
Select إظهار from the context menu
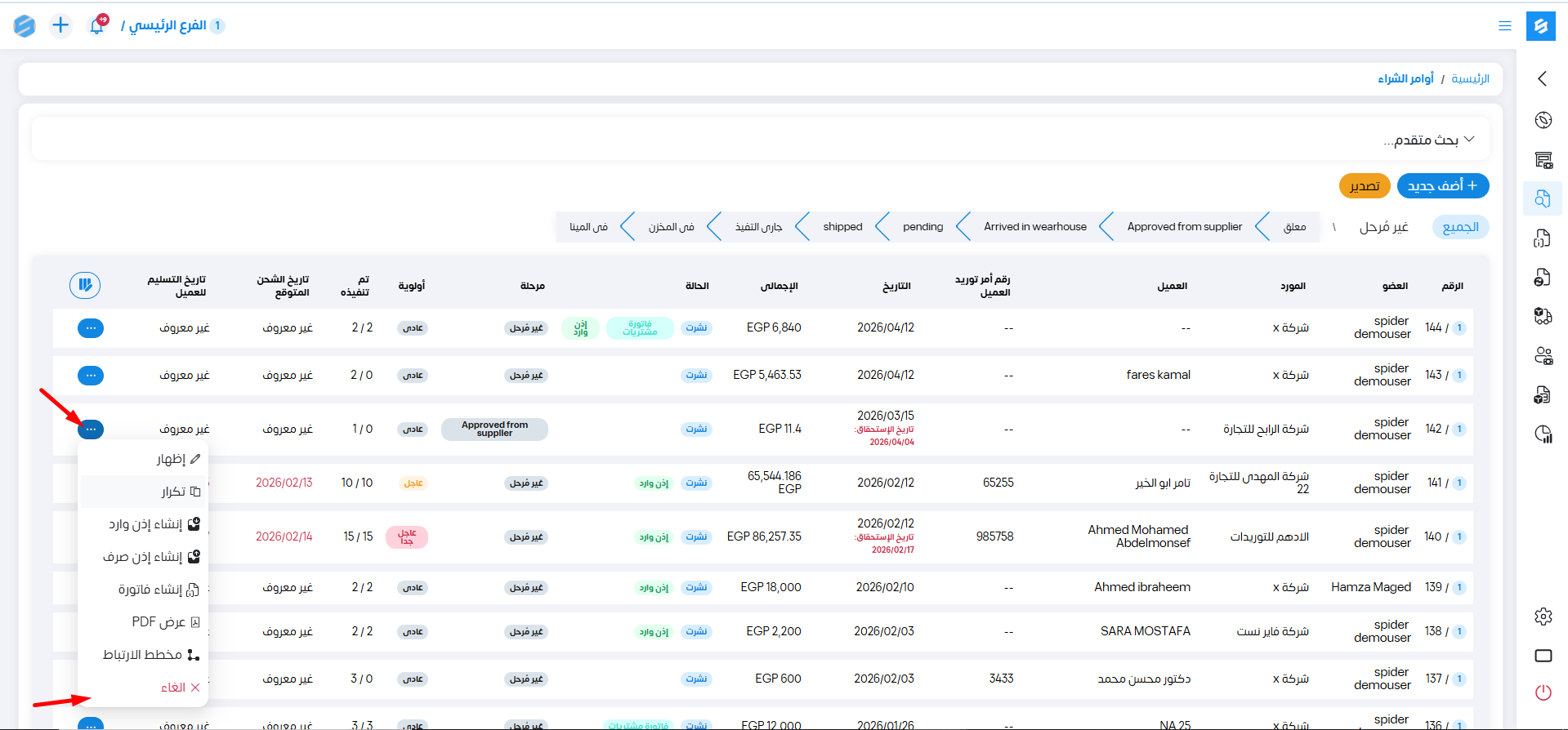click(172, 459)
